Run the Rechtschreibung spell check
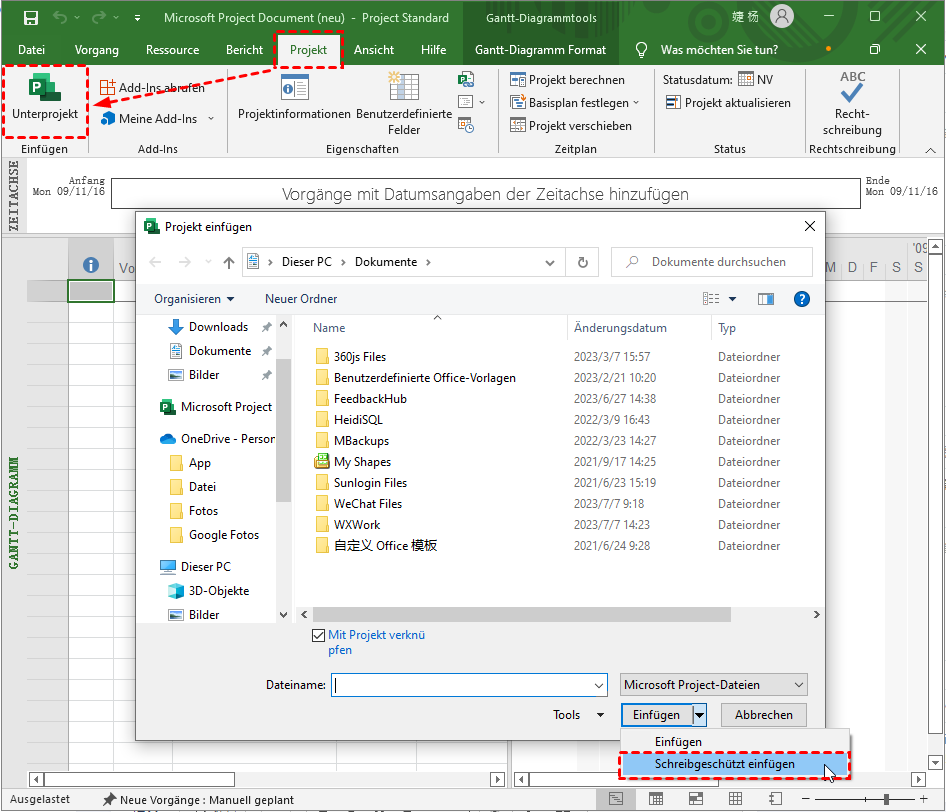The image size is (946, 812). [852, 104]
